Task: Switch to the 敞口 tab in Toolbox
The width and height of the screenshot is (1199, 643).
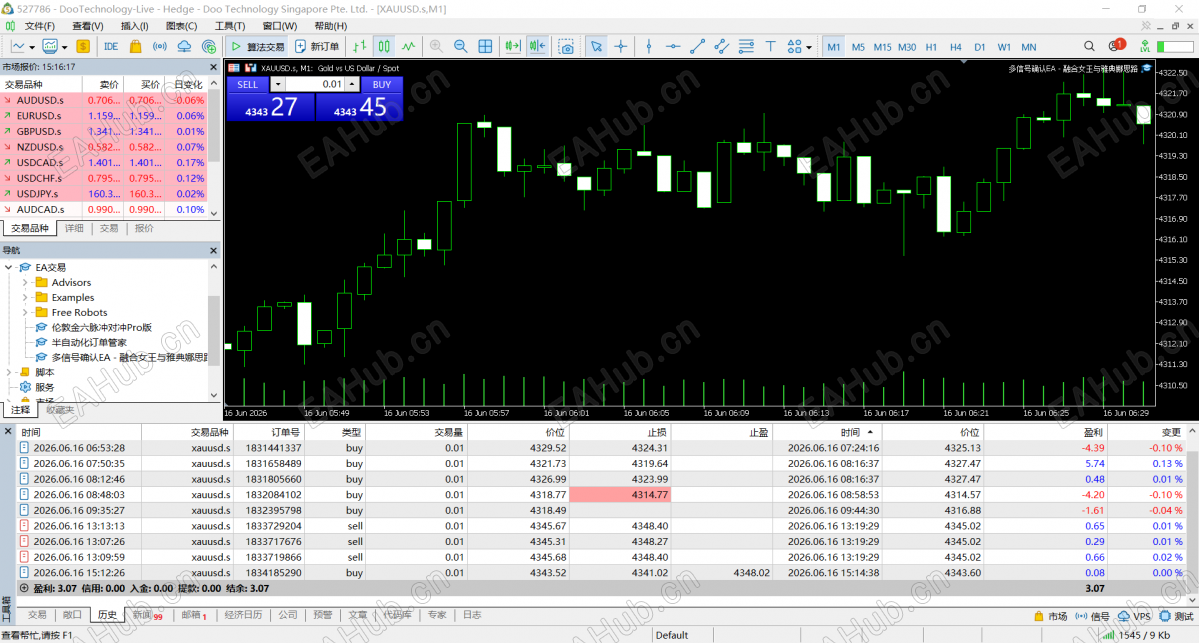Action: [72, 615]
